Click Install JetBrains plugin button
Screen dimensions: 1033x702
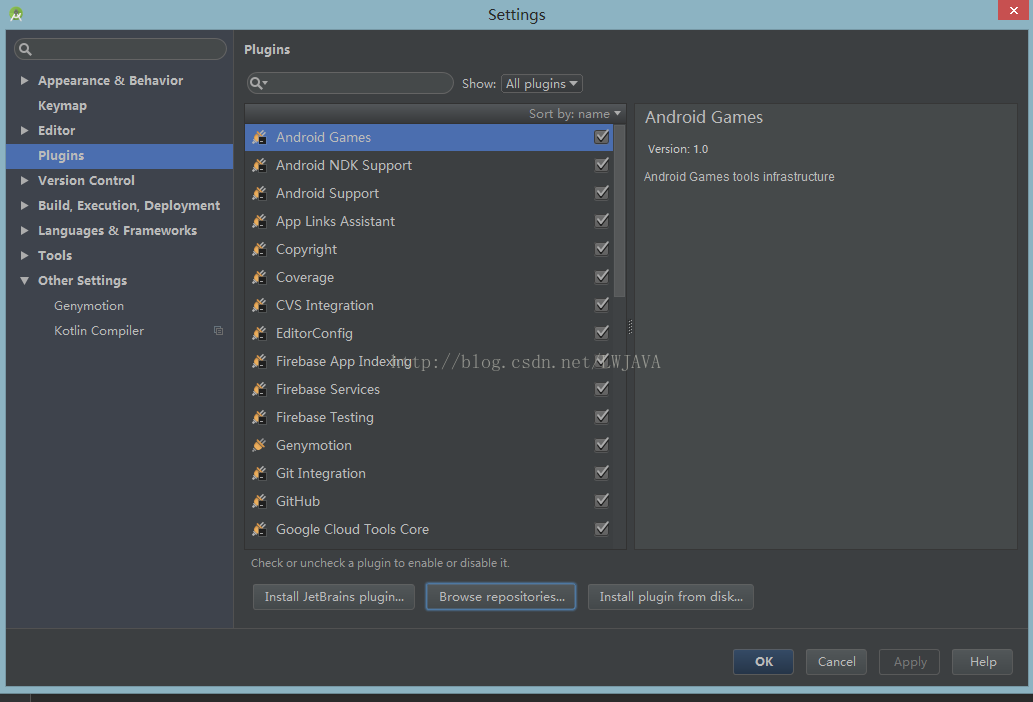point(334,597)
